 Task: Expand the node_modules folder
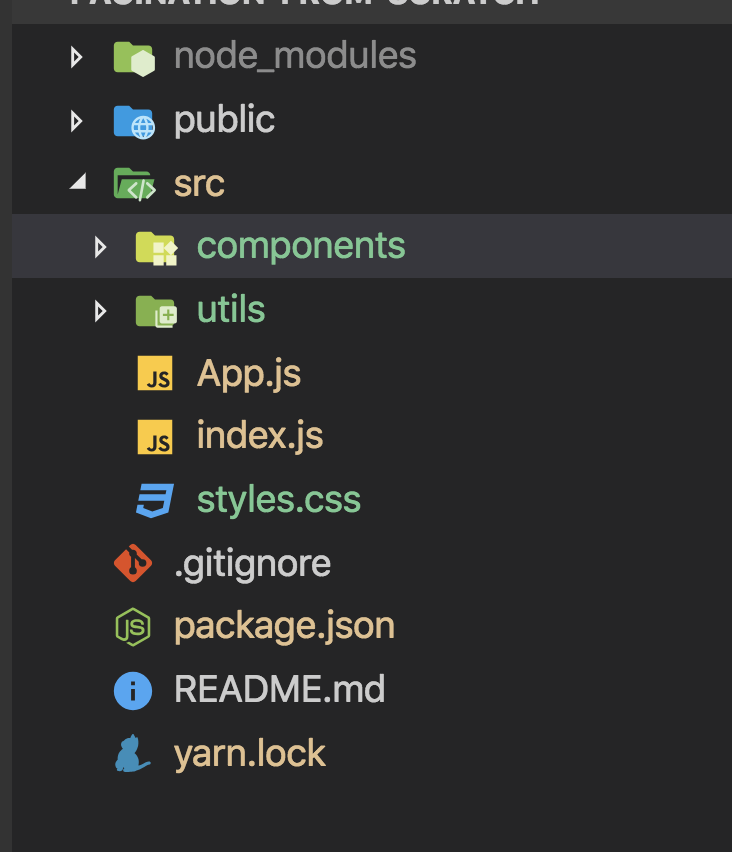78,56
